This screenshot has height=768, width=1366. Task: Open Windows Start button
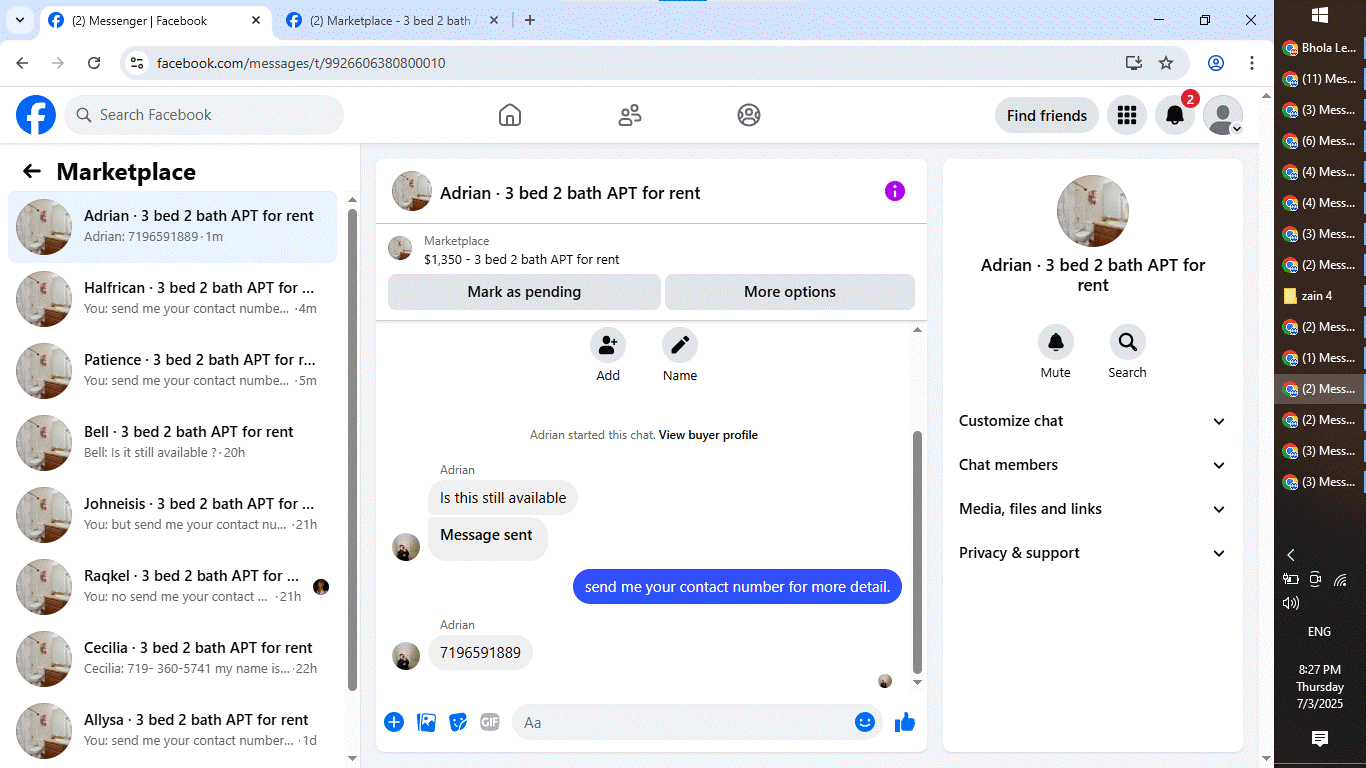pos(1320,15)
